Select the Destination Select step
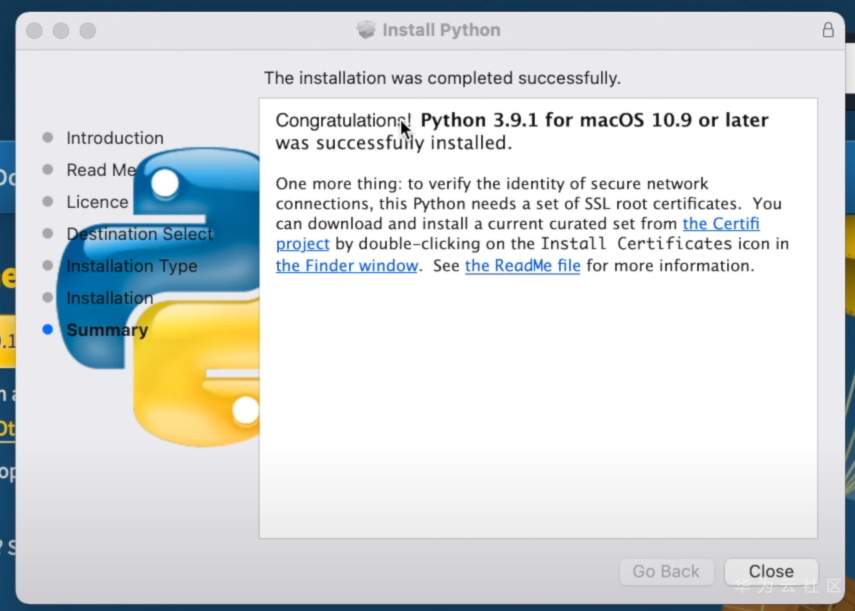Viewport: 855px width, 611px height. (139, 234)
